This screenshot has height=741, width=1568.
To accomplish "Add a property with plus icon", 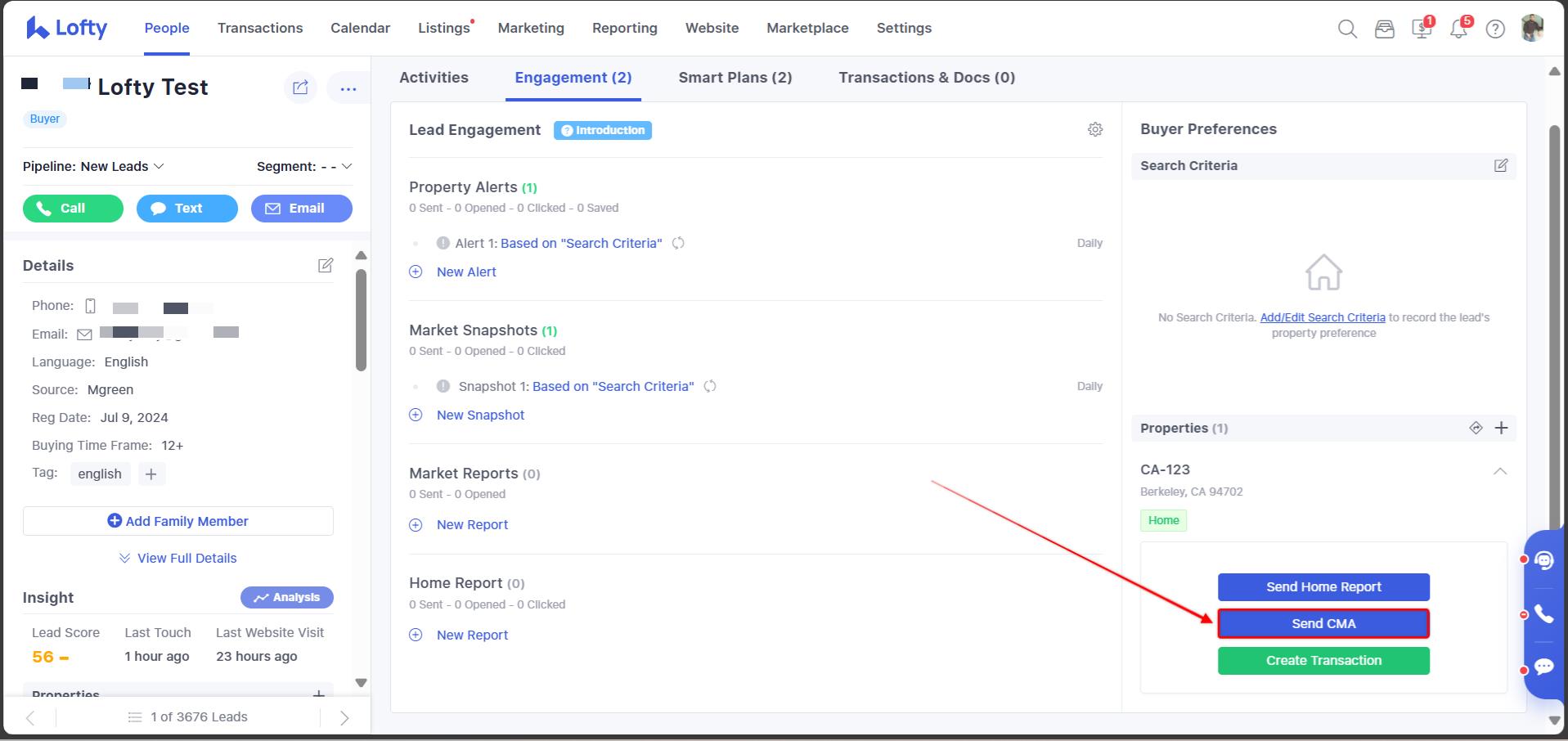I will click(x=1502, y=428).
